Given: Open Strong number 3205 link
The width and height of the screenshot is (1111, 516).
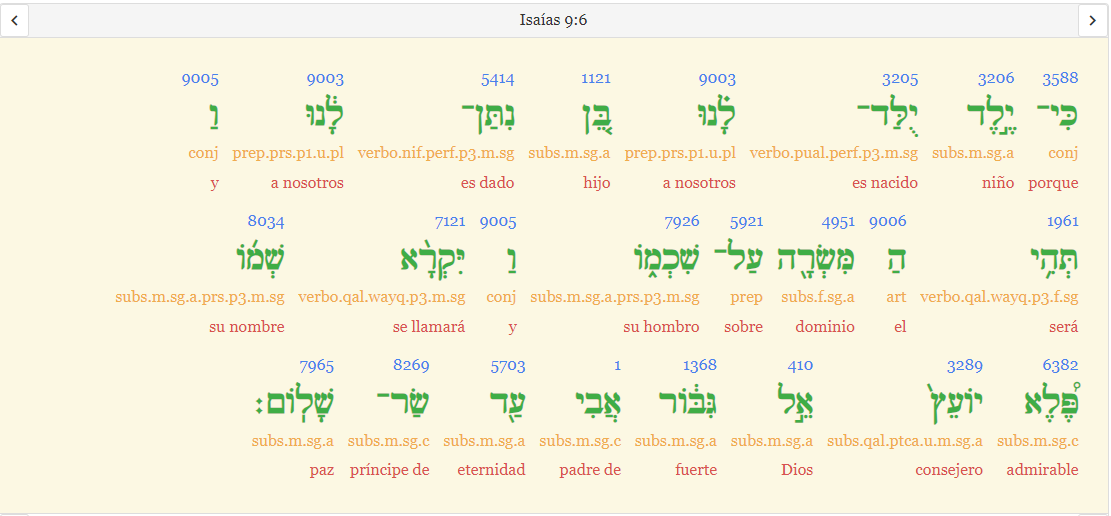Looking at the screenshot, I should click(x=900, y=79).
